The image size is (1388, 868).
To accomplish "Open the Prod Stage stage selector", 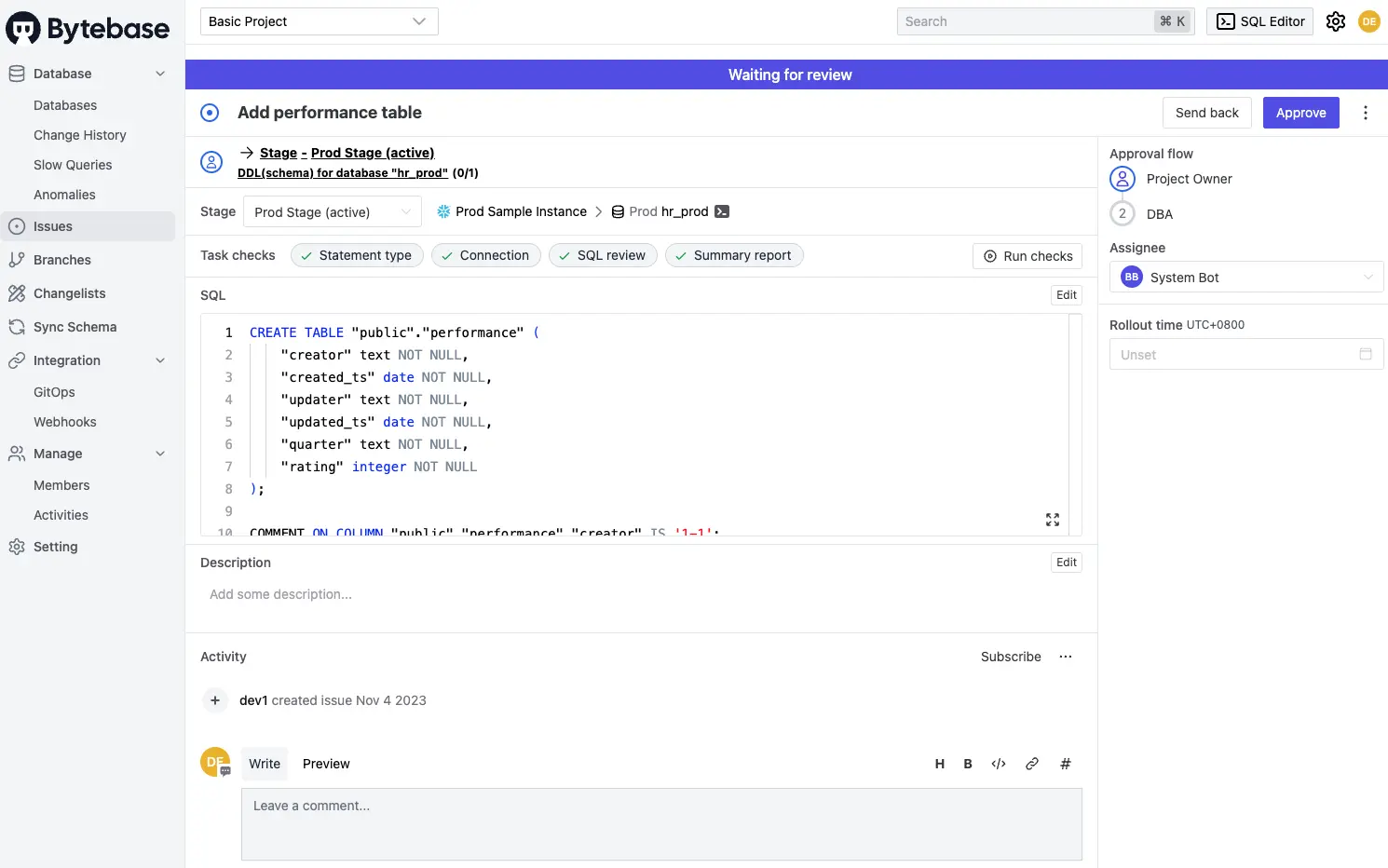I will pyautogui.click(x=332, y=212).
